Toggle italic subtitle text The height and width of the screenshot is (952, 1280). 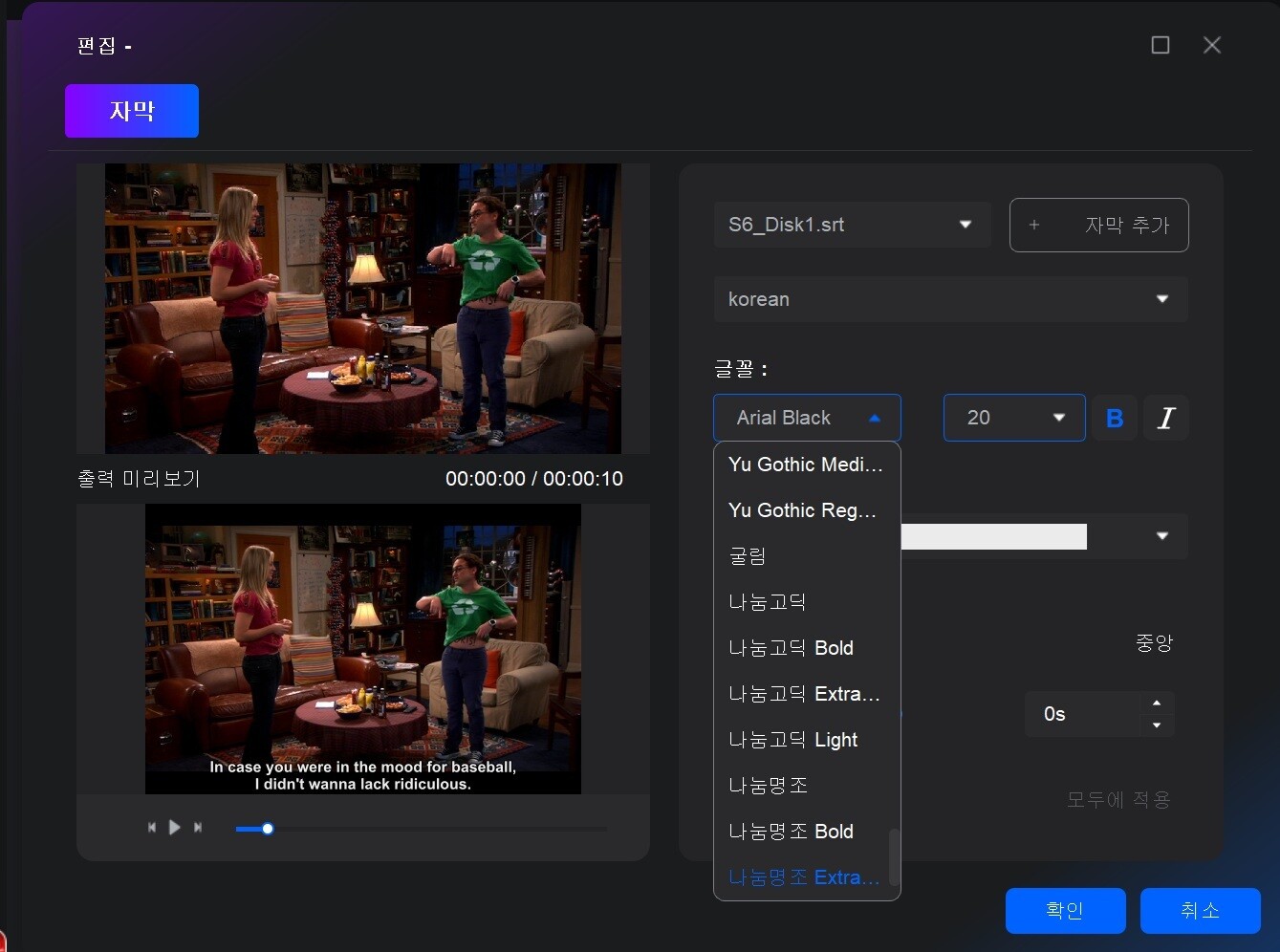[x=1166, y=419]
